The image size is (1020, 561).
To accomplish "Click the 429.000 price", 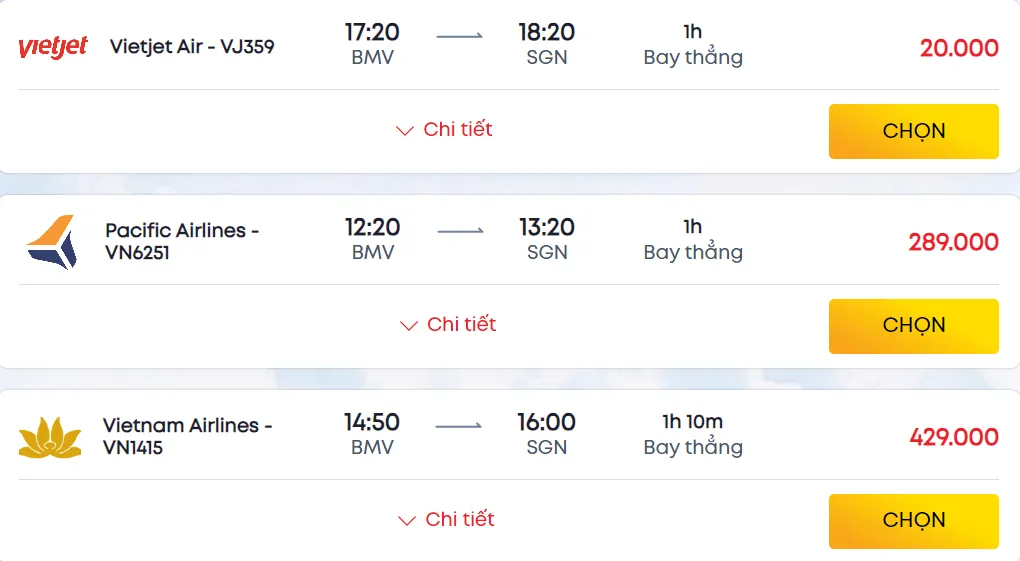I will coord(954,437).
